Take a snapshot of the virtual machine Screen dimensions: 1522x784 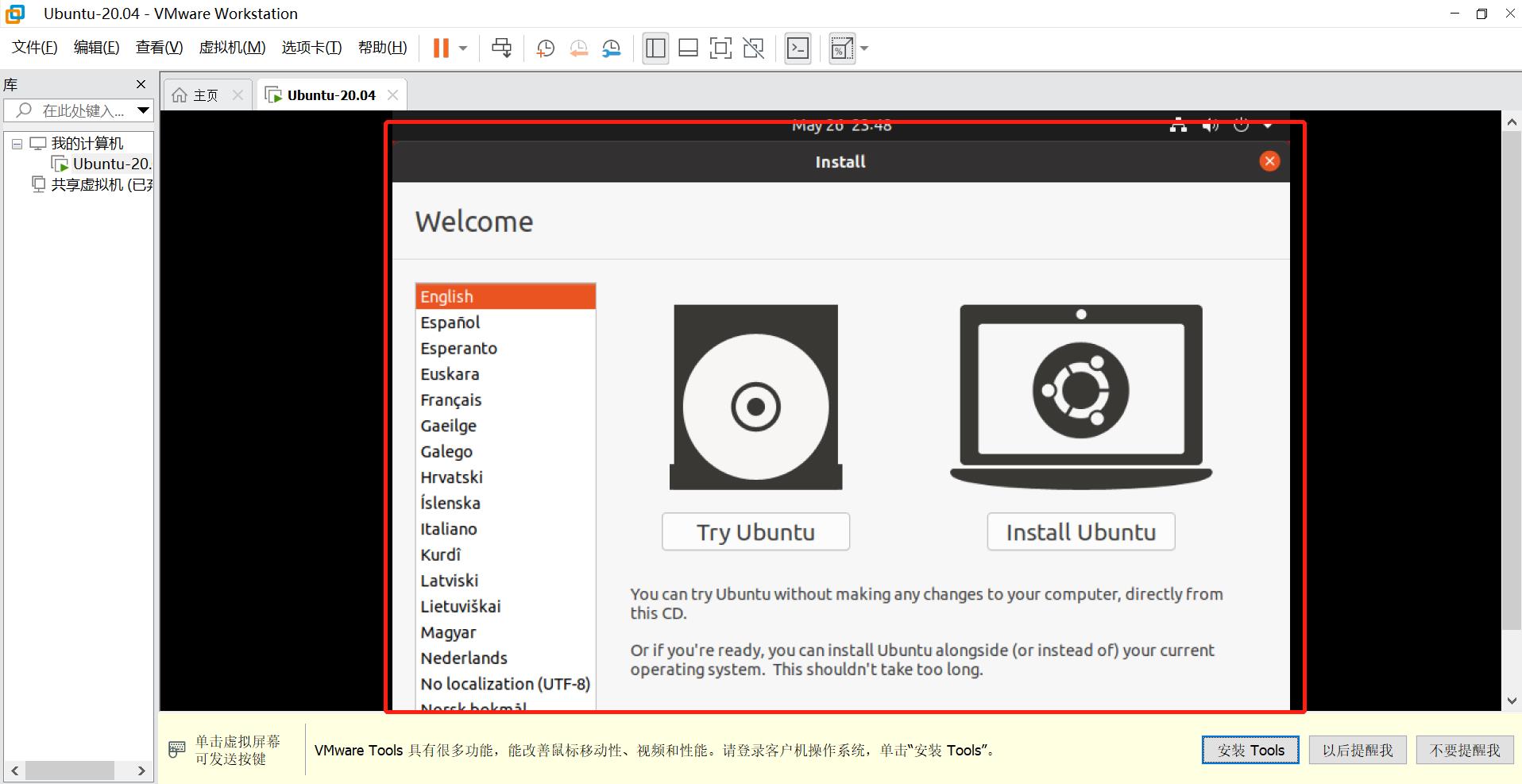pyautogui.click(x=545, y=48)
